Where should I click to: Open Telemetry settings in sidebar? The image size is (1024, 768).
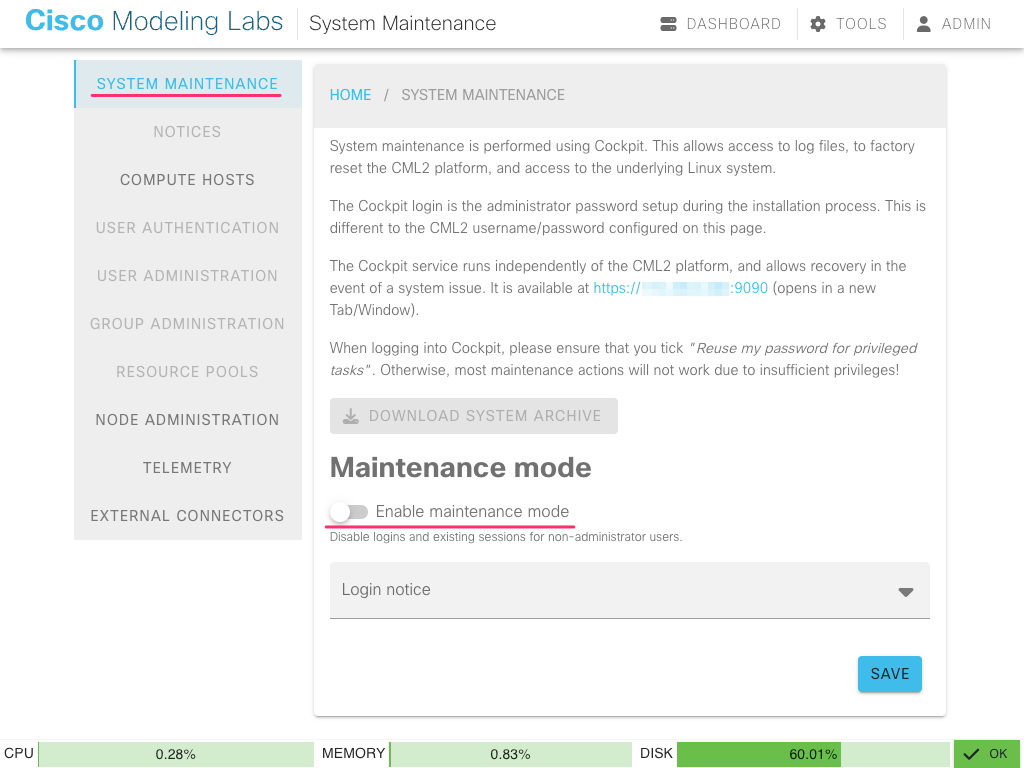(x=187, y=468)
